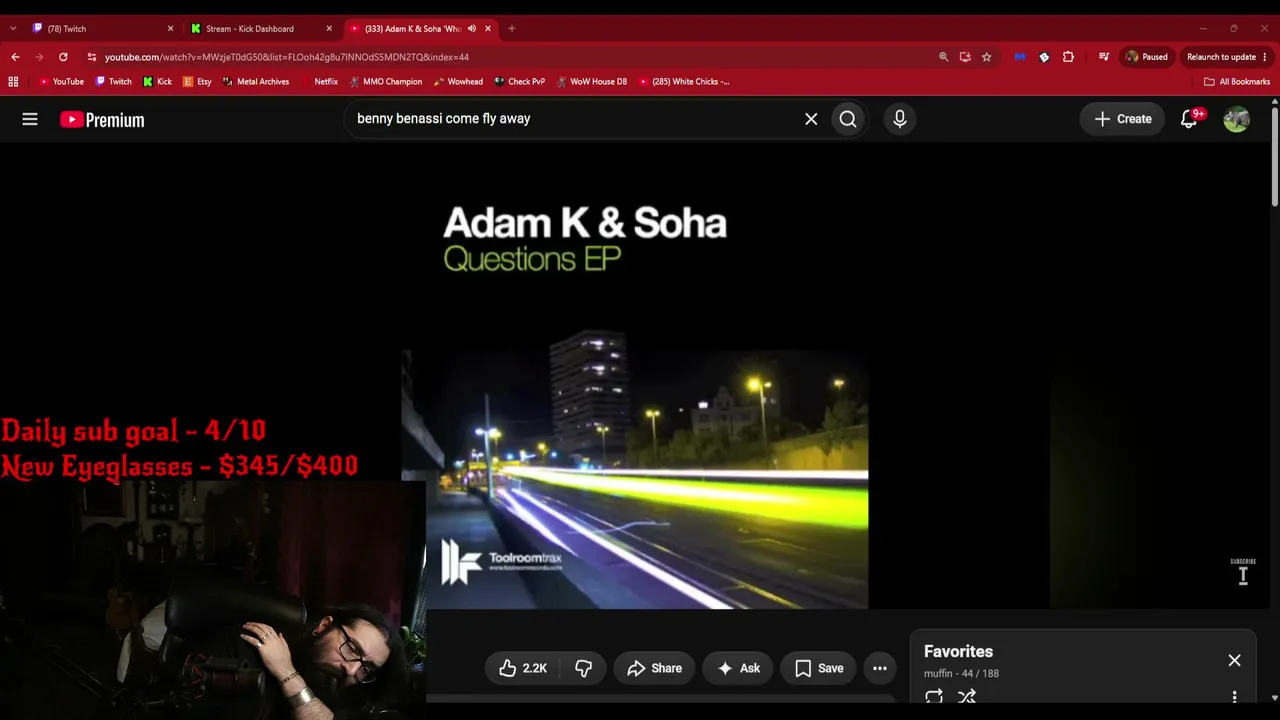Image resolution: width=1280 pixels, height=720 pixels.
Task: Open the Chrome zoom magnifier icon
Action: coord(943,57)
